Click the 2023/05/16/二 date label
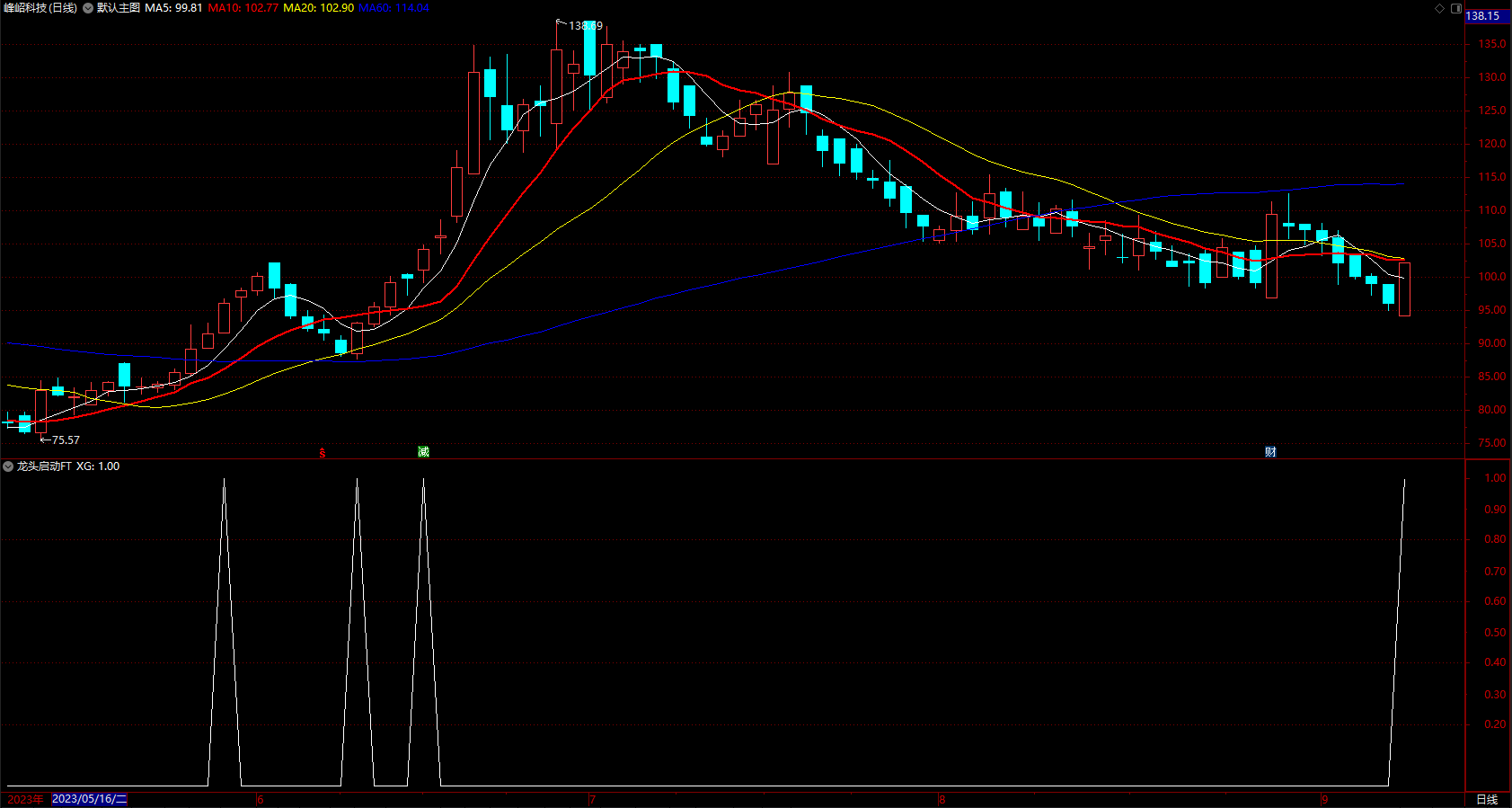 [89, 799]
